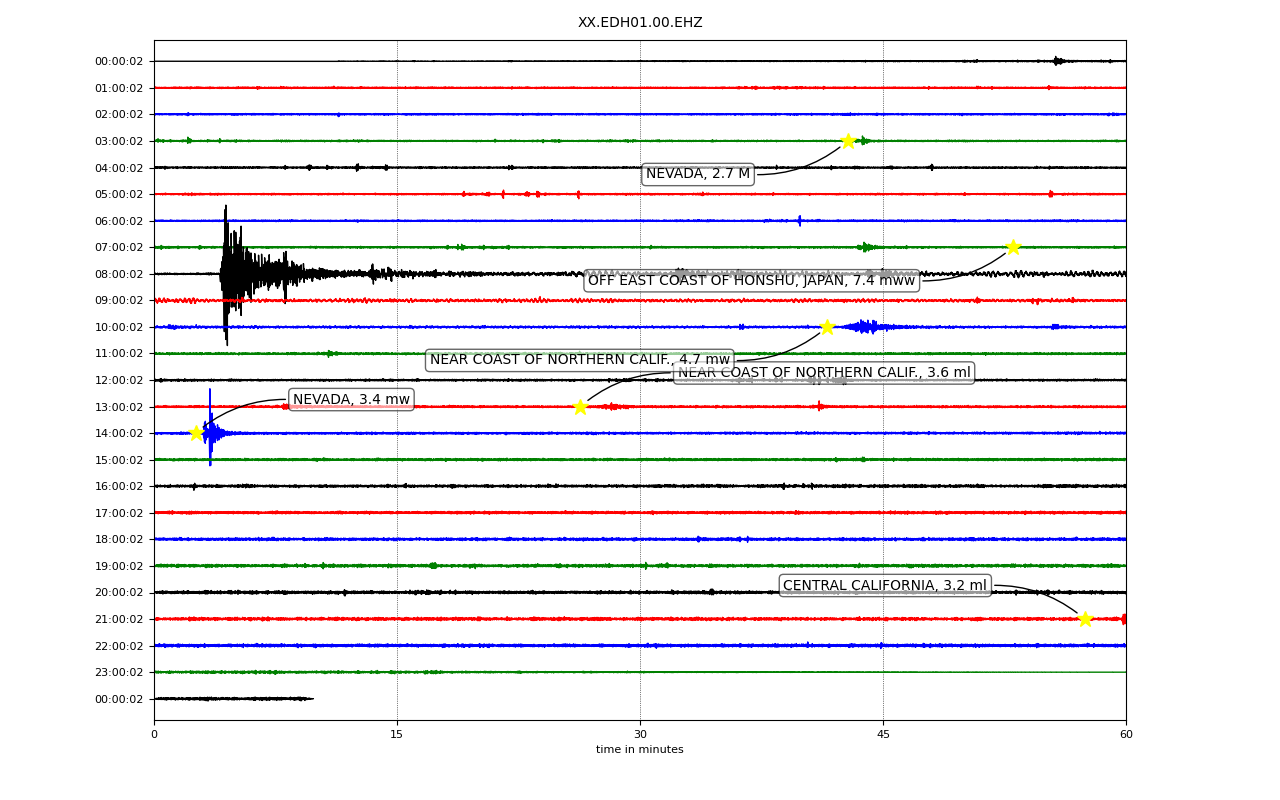Click the blue spike on the 14:00:02 trace
Viewport: 1280px width, 800px height.
[x=210, y=428]
